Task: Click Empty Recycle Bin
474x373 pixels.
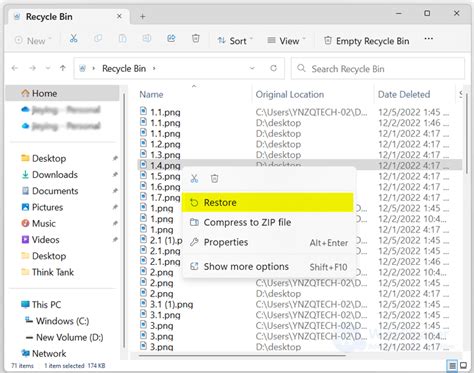Action: [x=367, y=41]
